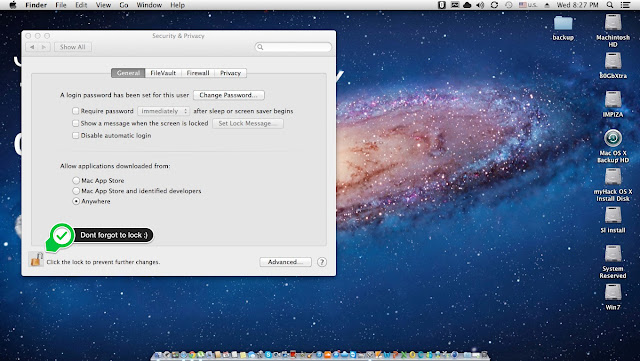Open the Go menu
The width and height of the screenshot is (640, 361).
point(124,5)
